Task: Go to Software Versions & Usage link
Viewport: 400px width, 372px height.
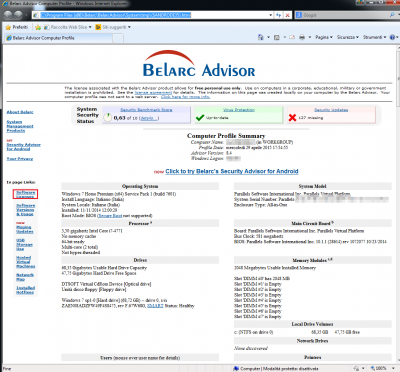Action: tap(26, 210)
